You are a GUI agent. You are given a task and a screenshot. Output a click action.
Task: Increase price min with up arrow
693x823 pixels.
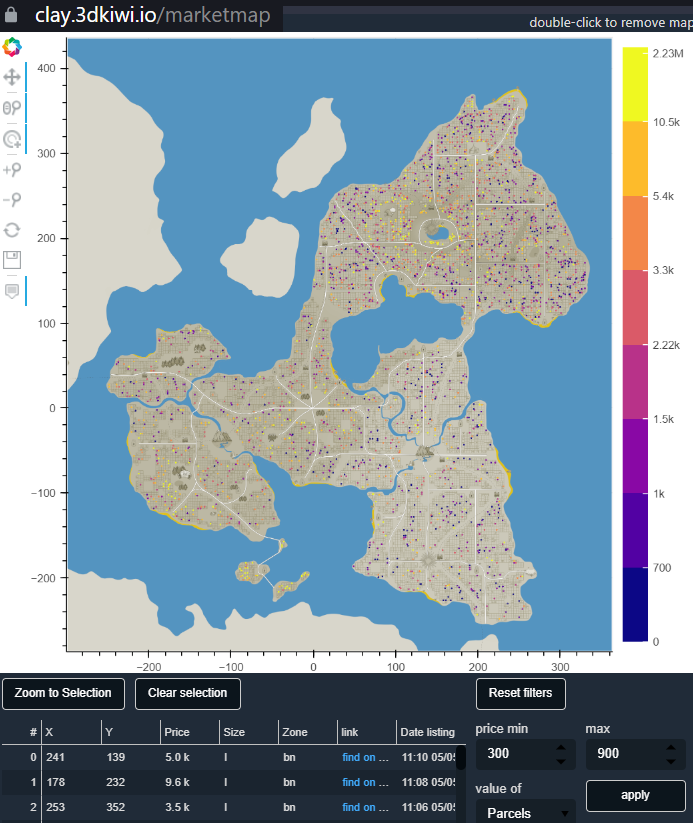(x=561, y=747)
